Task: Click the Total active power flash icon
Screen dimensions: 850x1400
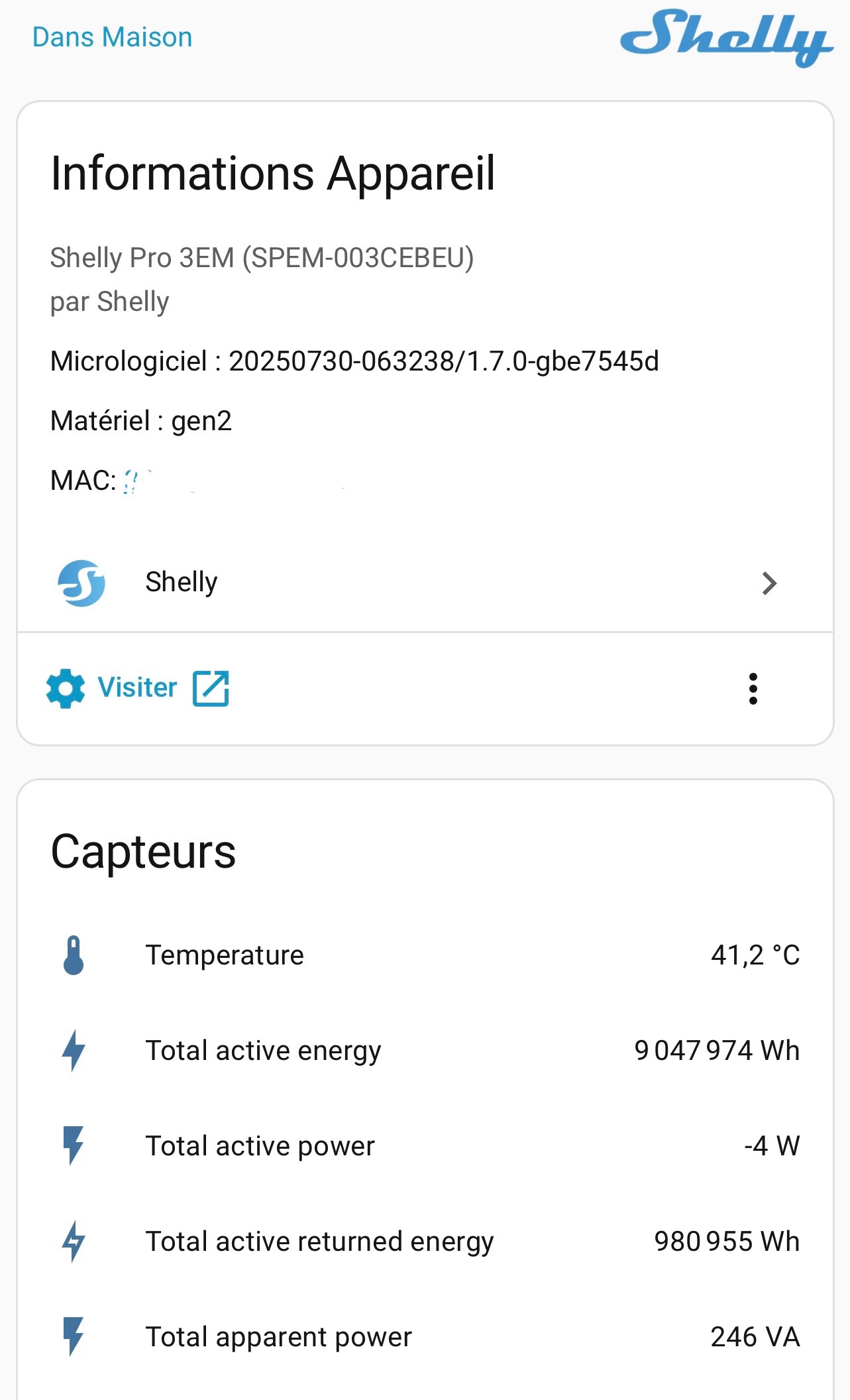Action: point(74,1146)
